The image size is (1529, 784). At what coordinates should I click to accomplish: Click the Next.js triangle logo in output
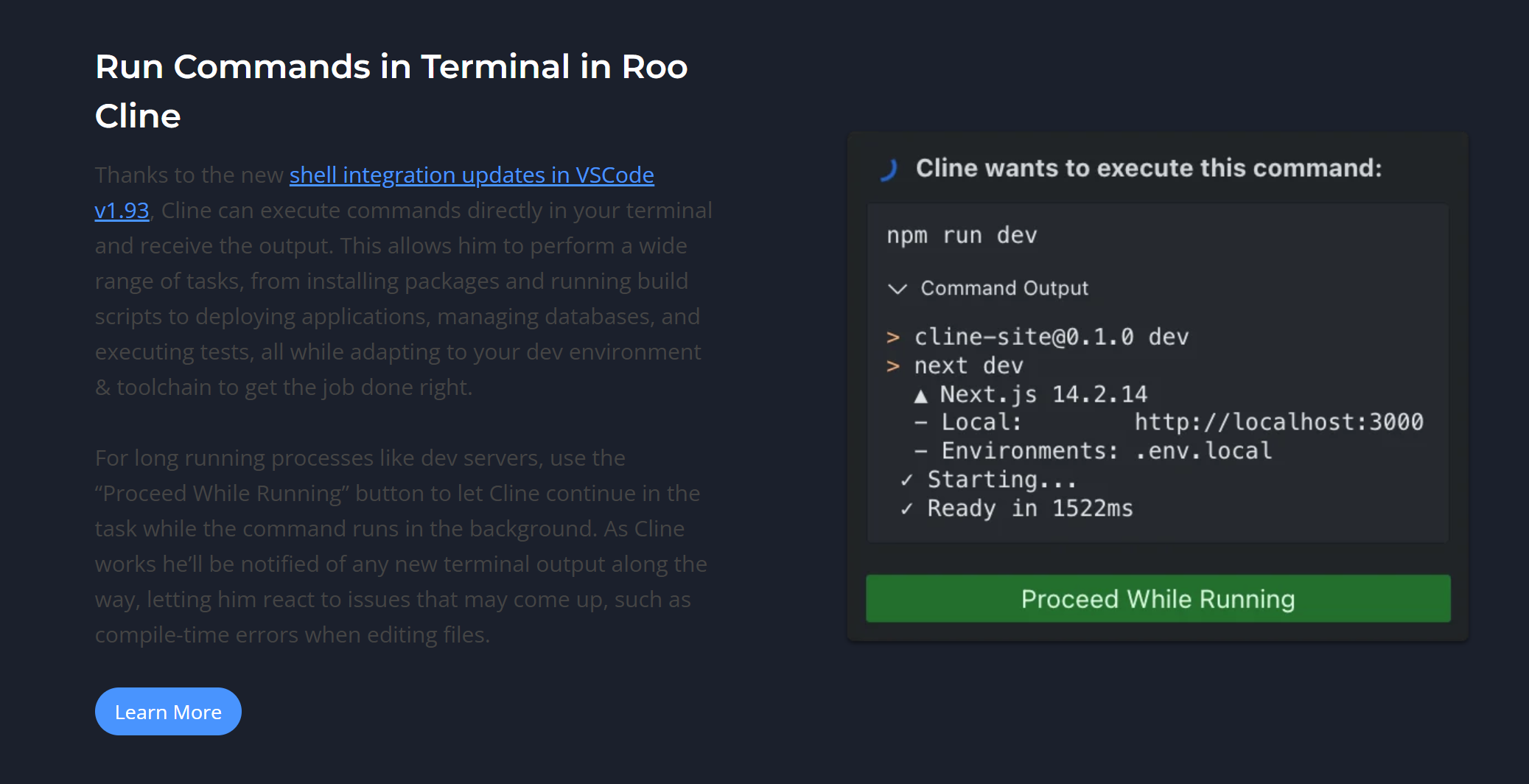(920, 396)
